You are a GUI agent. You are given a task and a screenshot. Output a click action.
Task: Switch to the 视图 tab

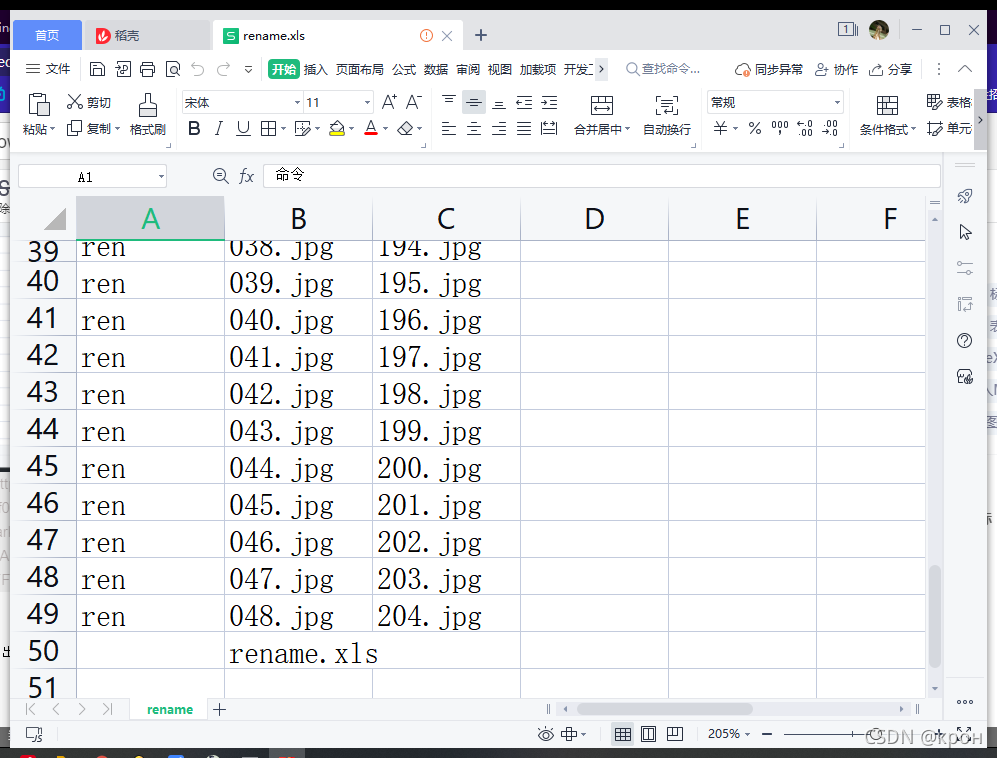499,69
